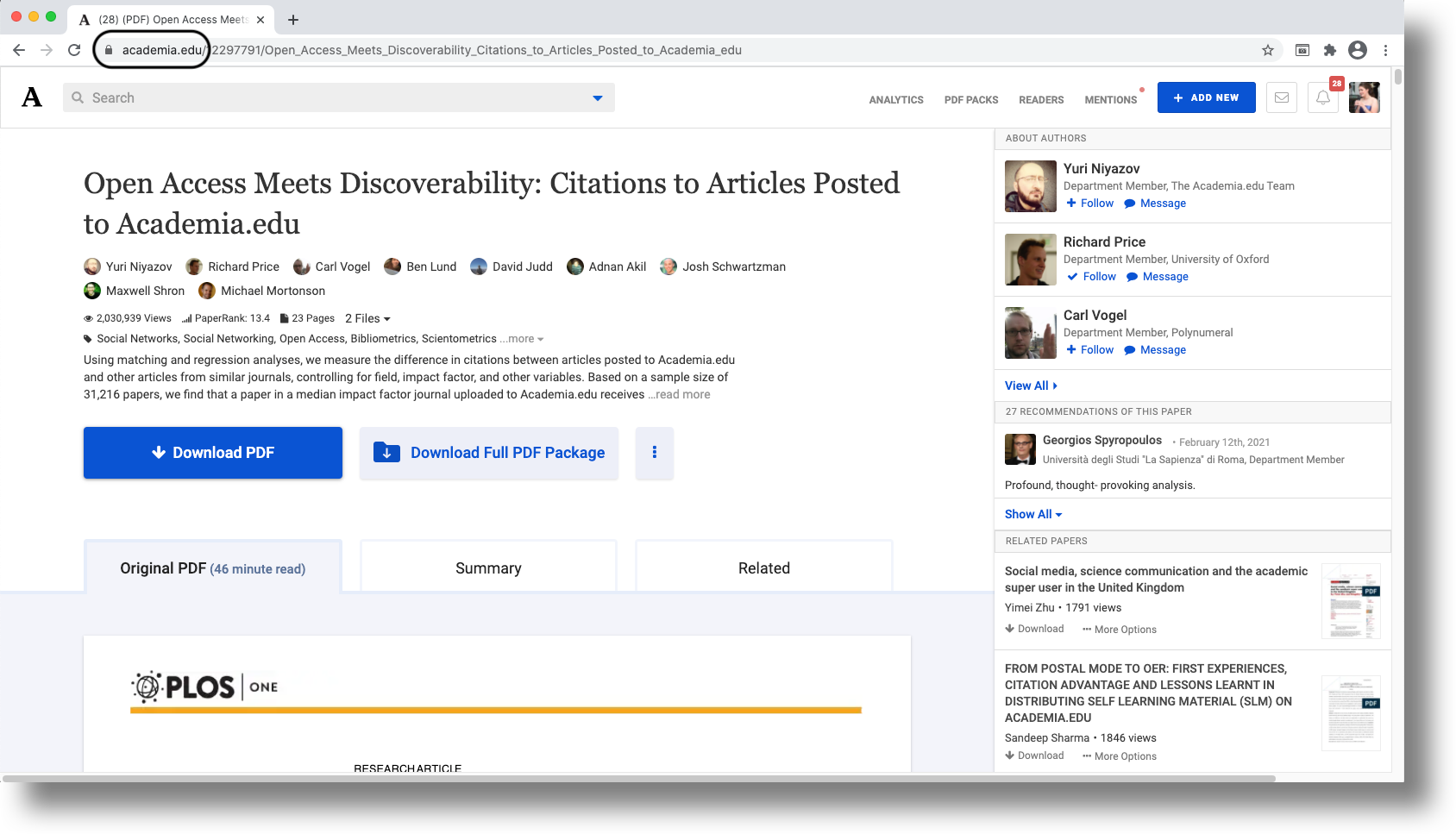This screenshot has height=834, width=1456.
Task: Click the horizontal page scrollbar
Action: point(638,778)
